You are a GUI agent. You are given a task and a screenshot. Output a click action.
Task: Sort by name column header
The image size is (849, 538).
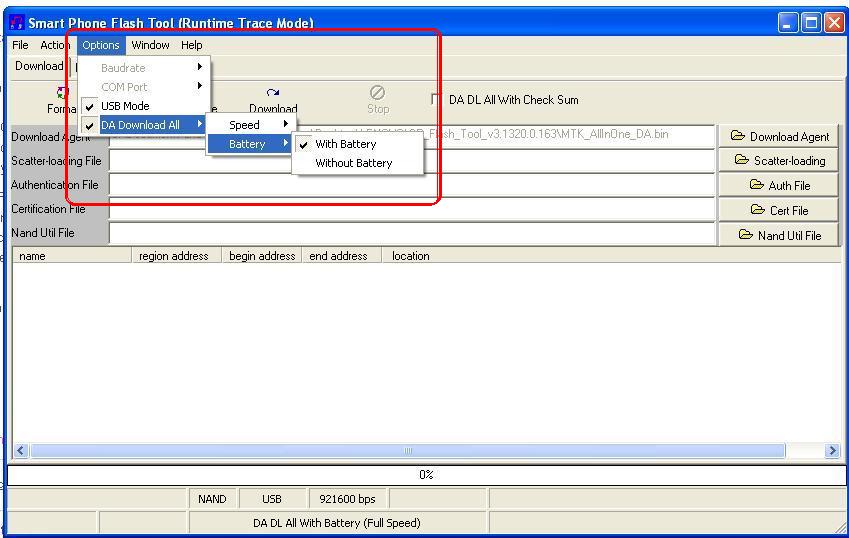tap(72, 256)
